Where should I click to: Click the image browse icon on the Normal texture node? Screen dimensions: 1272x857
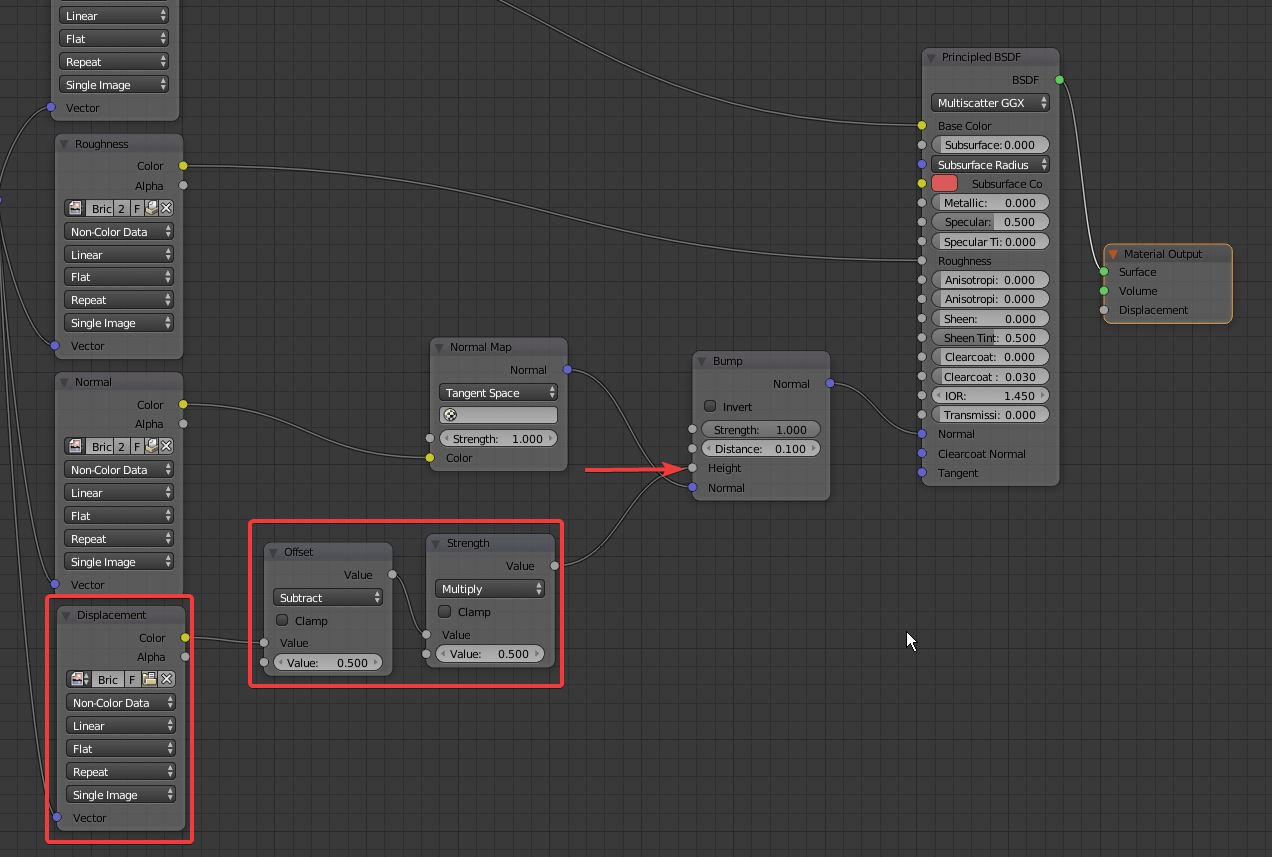tap(75, 445)
